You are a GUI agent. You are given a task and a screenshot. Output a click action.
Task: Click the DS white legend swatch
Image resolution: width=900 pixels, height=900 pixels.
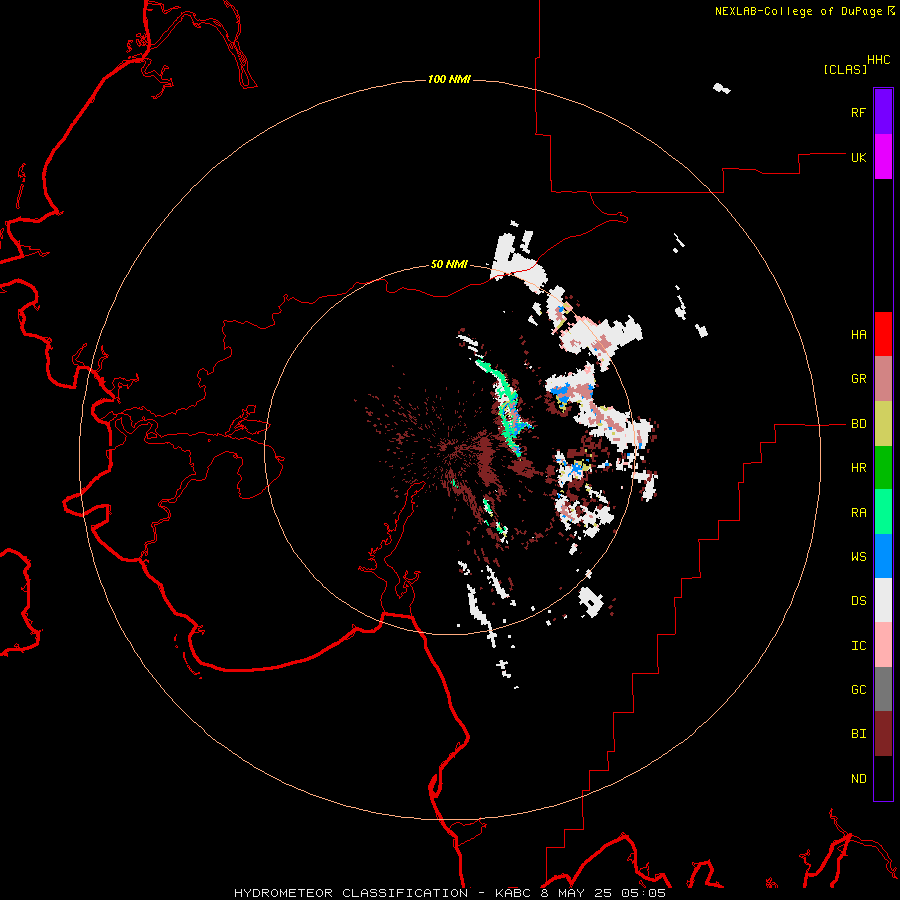[883, 600]
